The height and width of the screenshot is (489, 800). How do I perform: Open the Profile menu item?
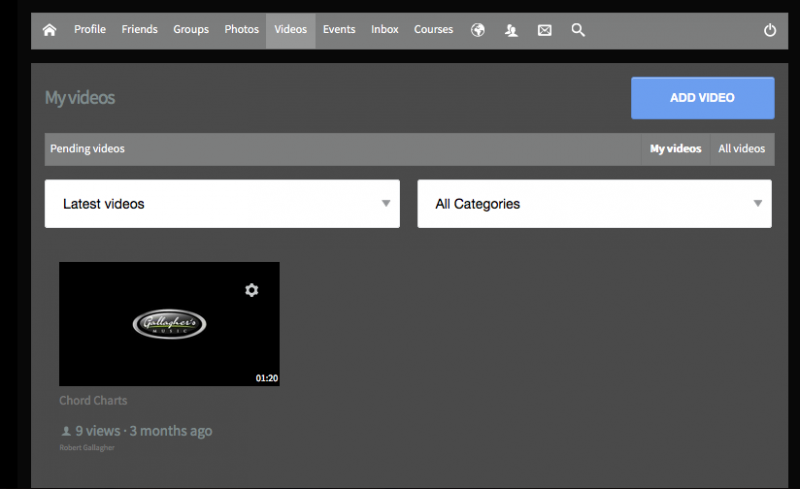(x=90, y=30)
